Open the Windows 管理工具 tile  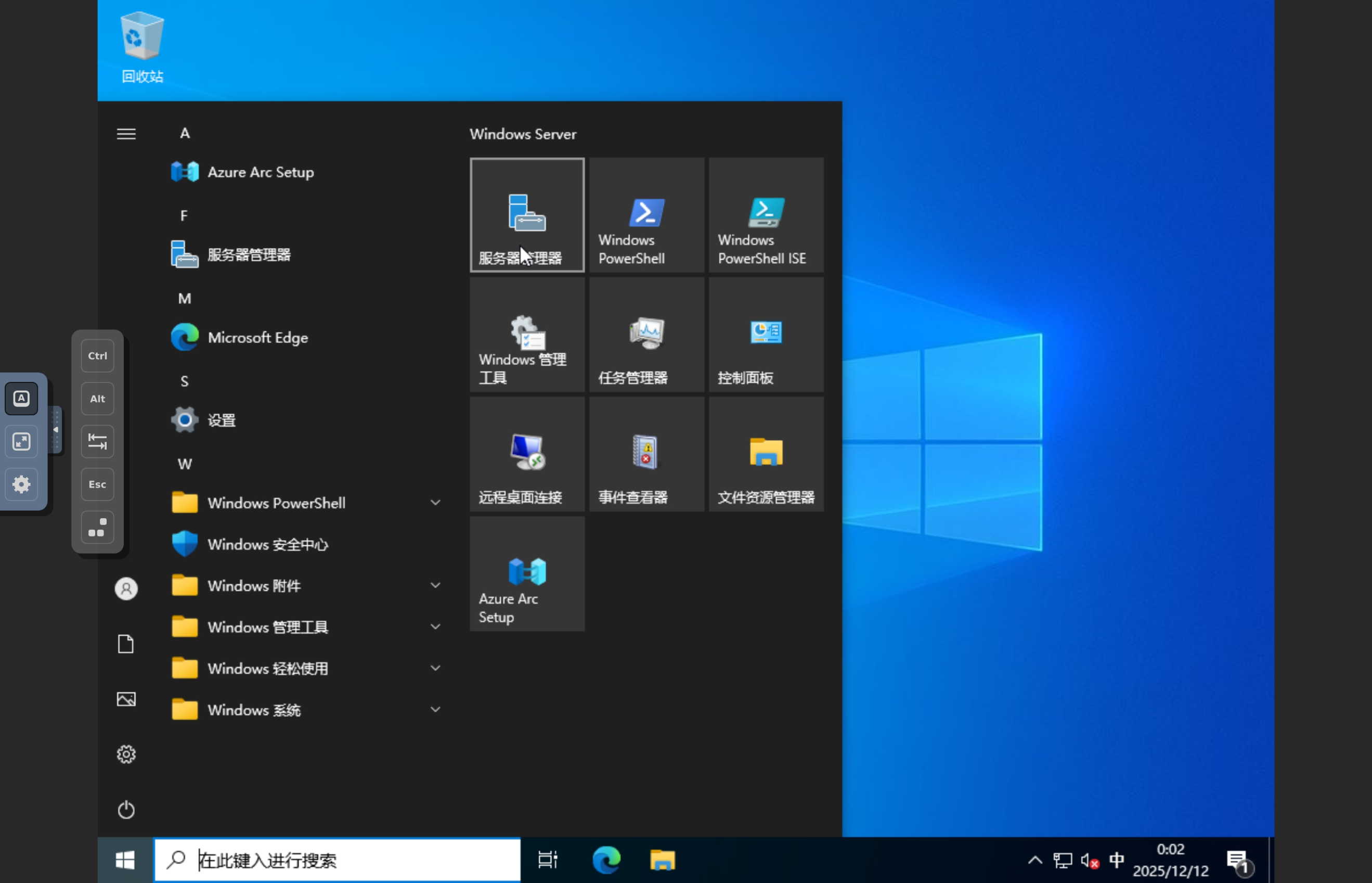[527, 335]
